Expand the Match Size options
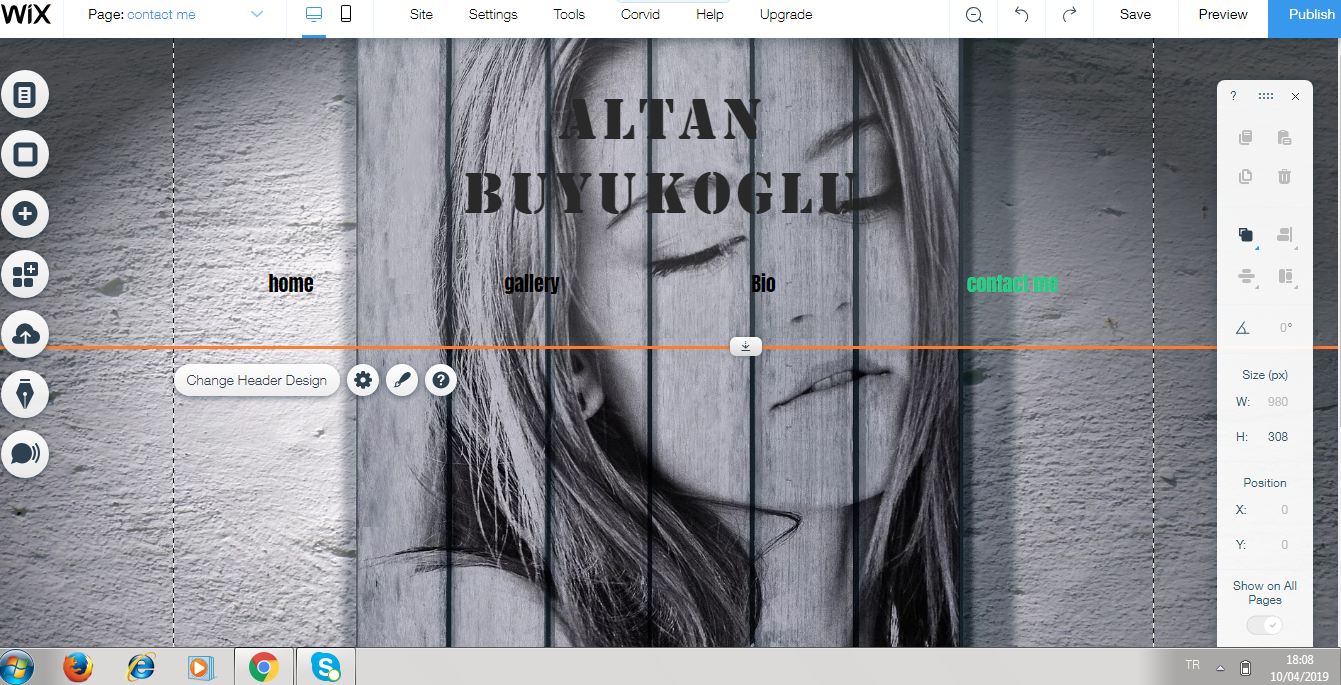 tap(1286, 277)
